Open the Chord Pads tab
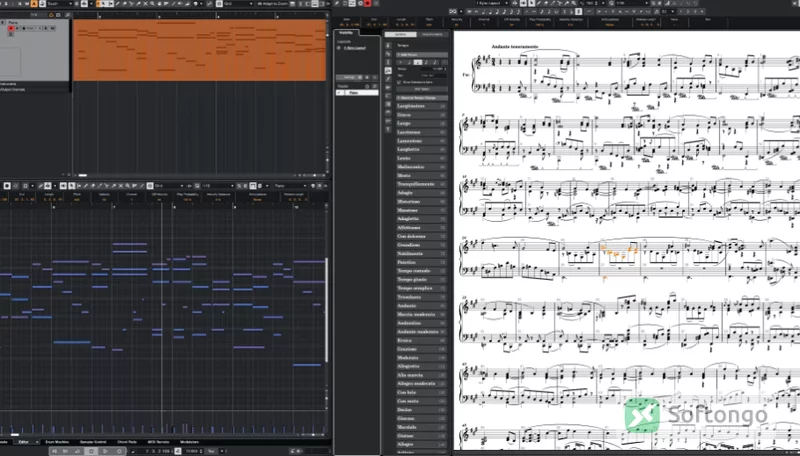Image resolution: width=800 pixels, height=456 pixels. coord(127,442)
